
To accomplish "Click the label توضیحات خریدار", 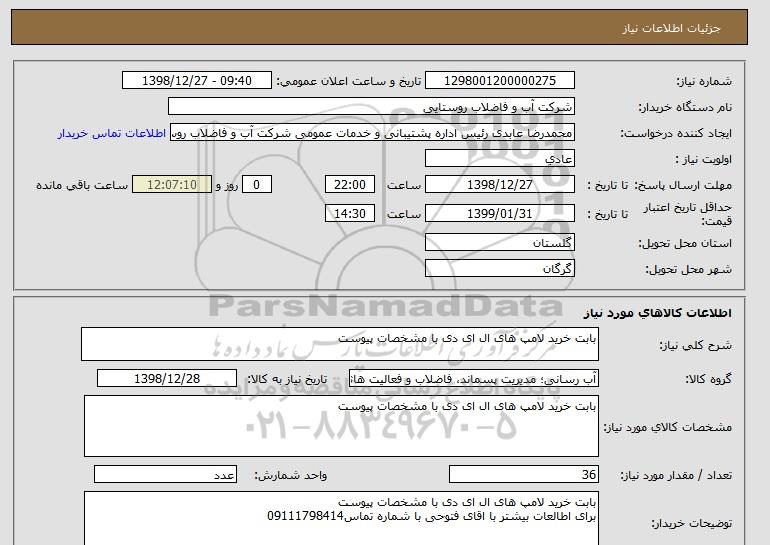I will click(x=691, y=523).
